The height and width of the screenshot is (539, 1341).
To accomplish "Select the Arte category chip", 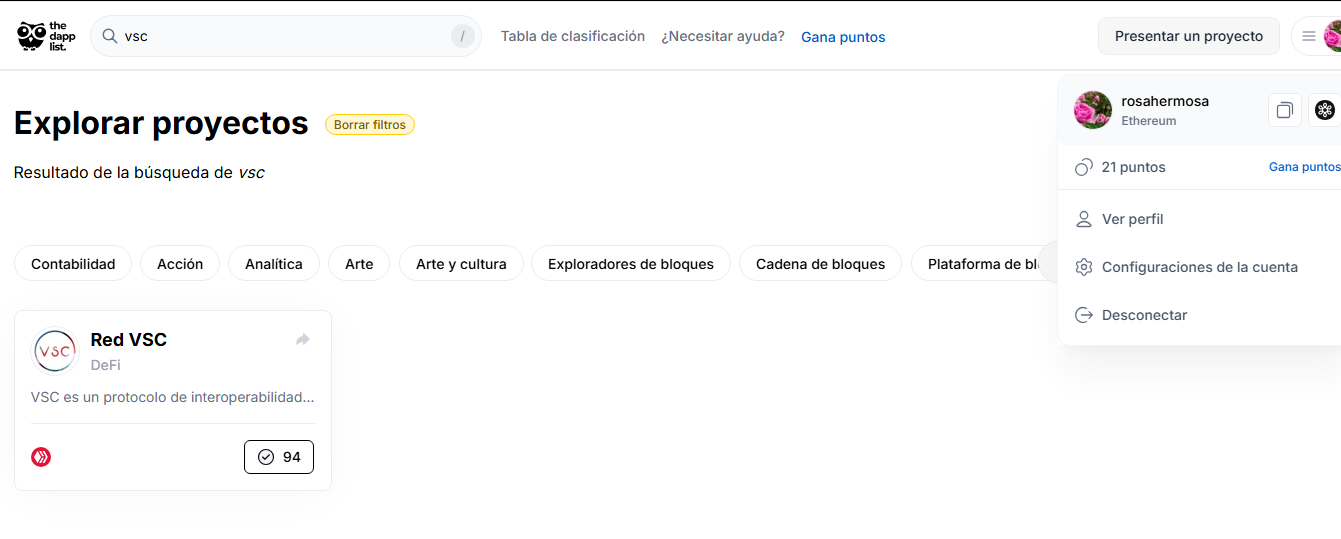I will pos(359,264).
